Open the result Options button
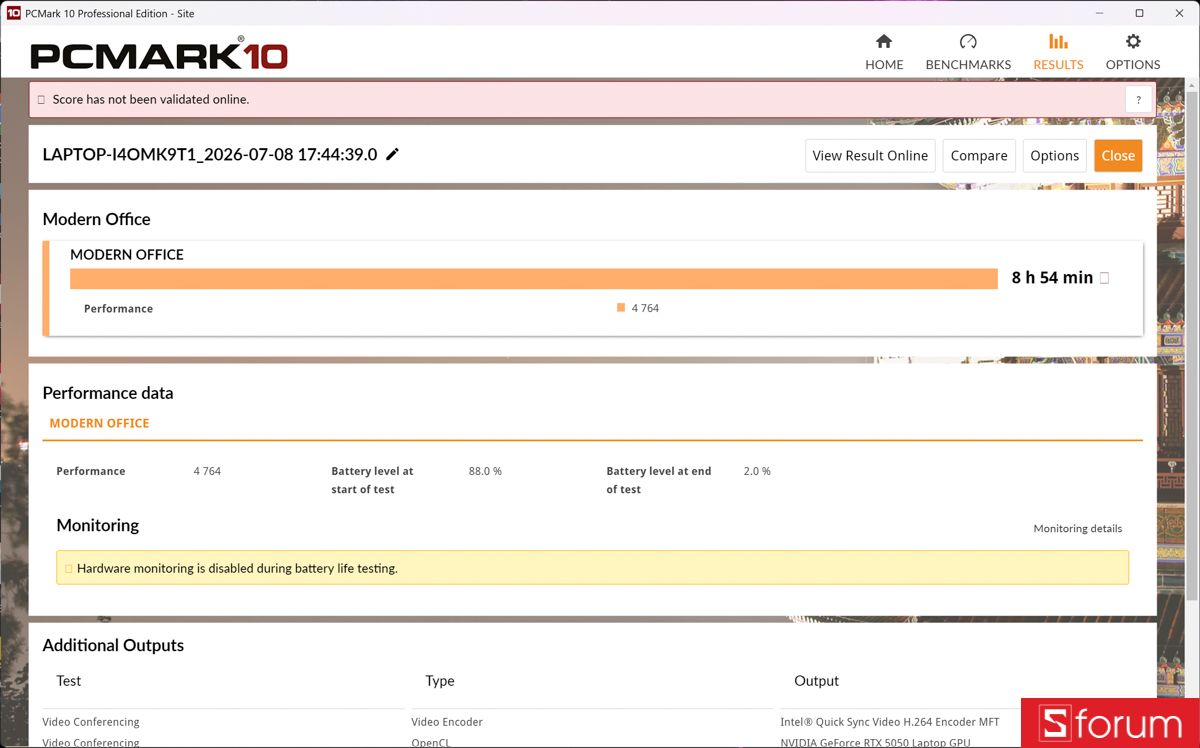Image resolution: width=1200 pixels, height=748 pixels. click(x=1055, y=155)
